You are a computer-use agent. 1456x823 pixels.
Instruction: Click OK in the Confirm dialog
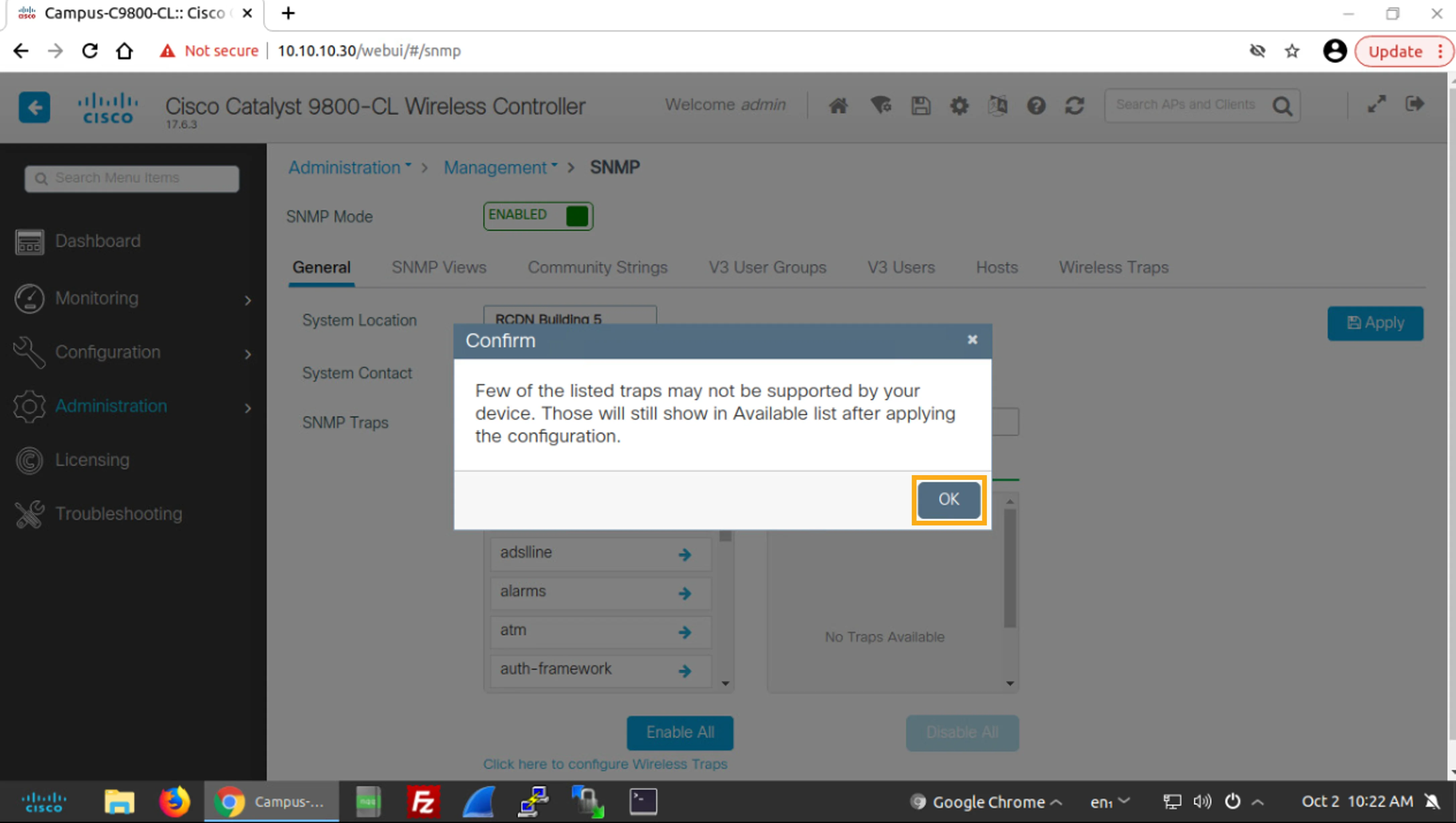click(x=948, y=500)
